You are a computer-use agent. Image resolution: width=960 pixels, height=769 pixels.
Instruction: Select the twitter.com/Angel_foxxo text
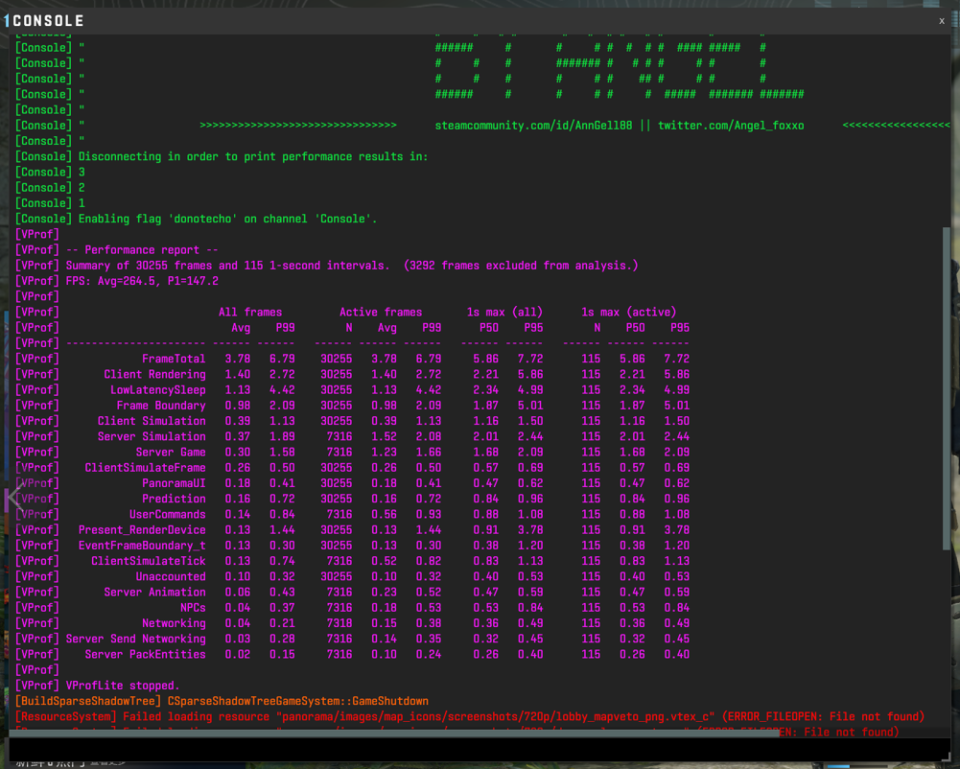click(x=731, y=126)
